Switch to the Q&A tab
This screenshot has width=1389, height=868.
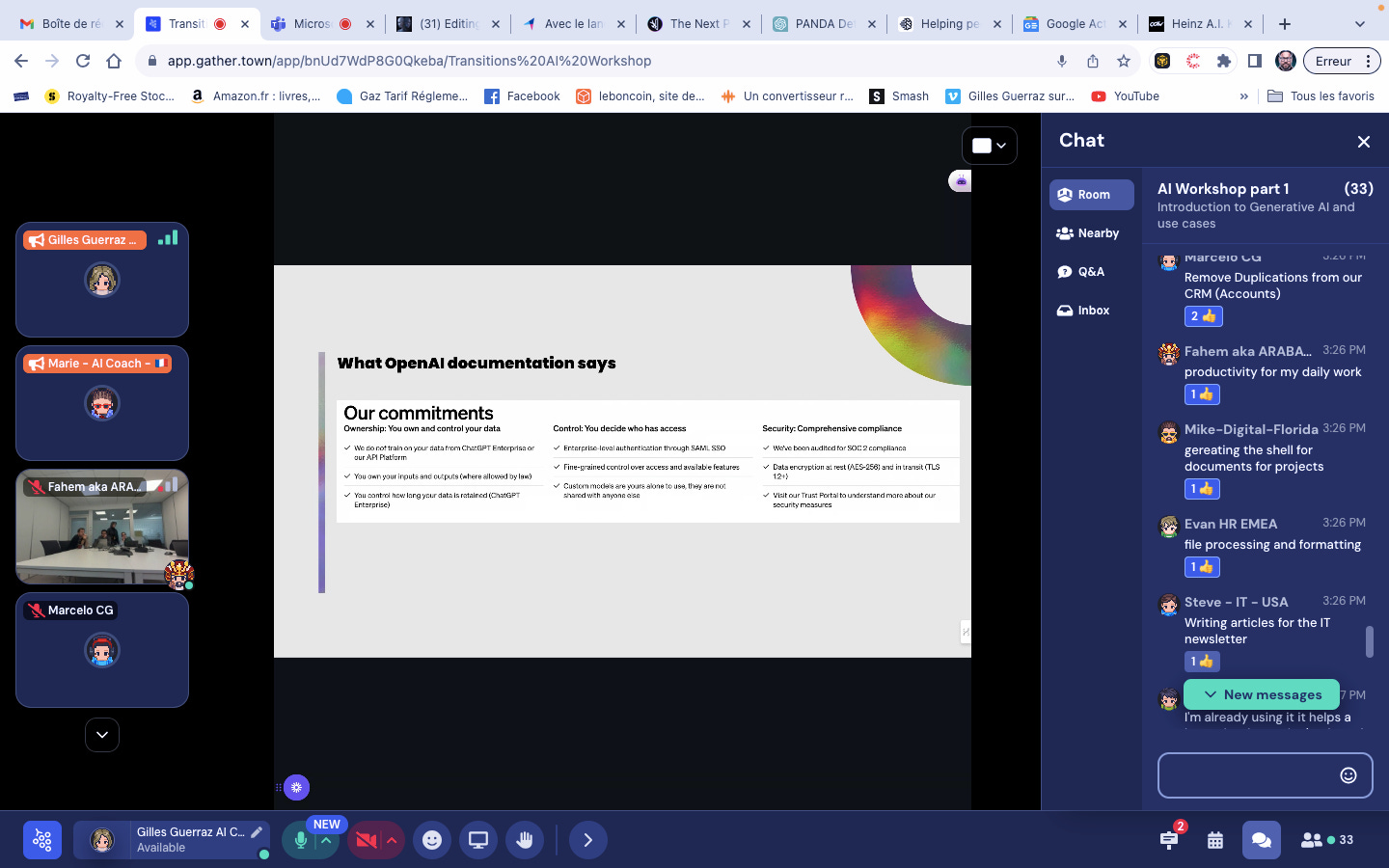pyautogui.click(x=1092, y=272)
